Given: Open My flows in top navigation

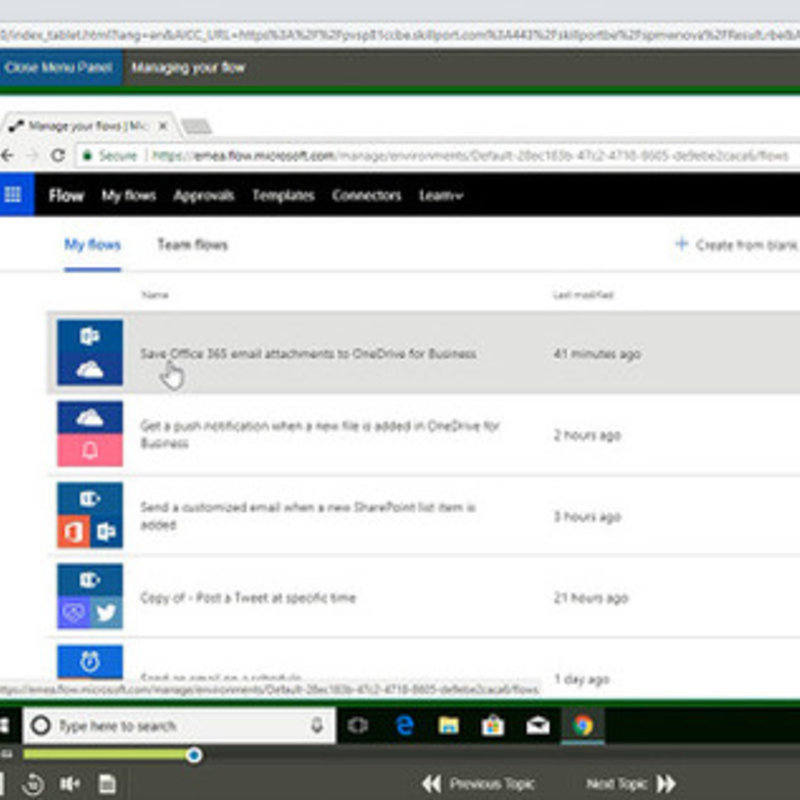Looking at the screenshot, I should coord(129,195).
